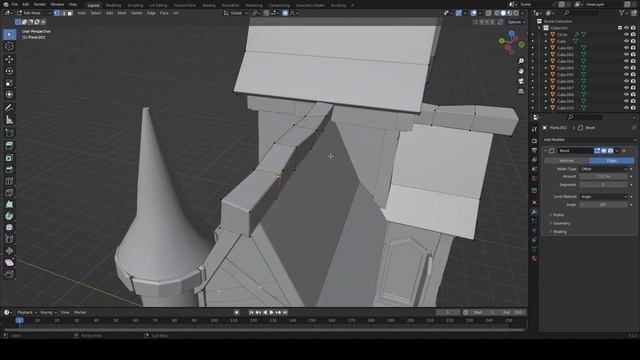Toggle camera view icon in viewport

[521, 81]
